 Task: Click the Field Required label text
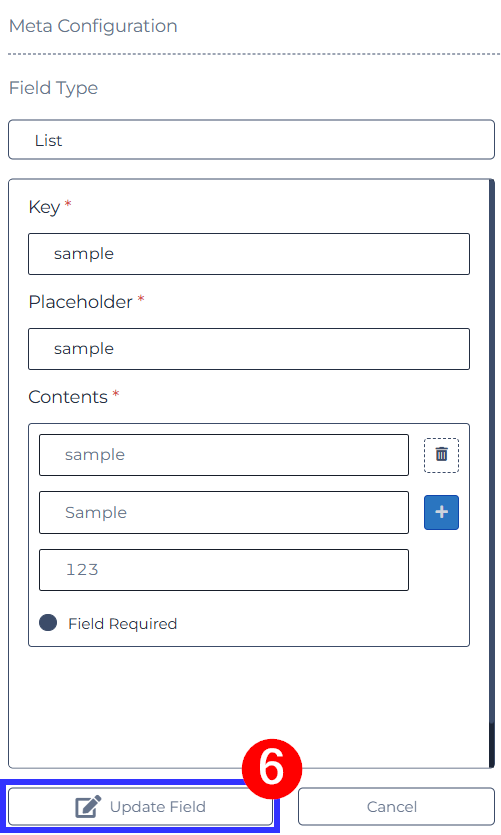pos(122,624)
